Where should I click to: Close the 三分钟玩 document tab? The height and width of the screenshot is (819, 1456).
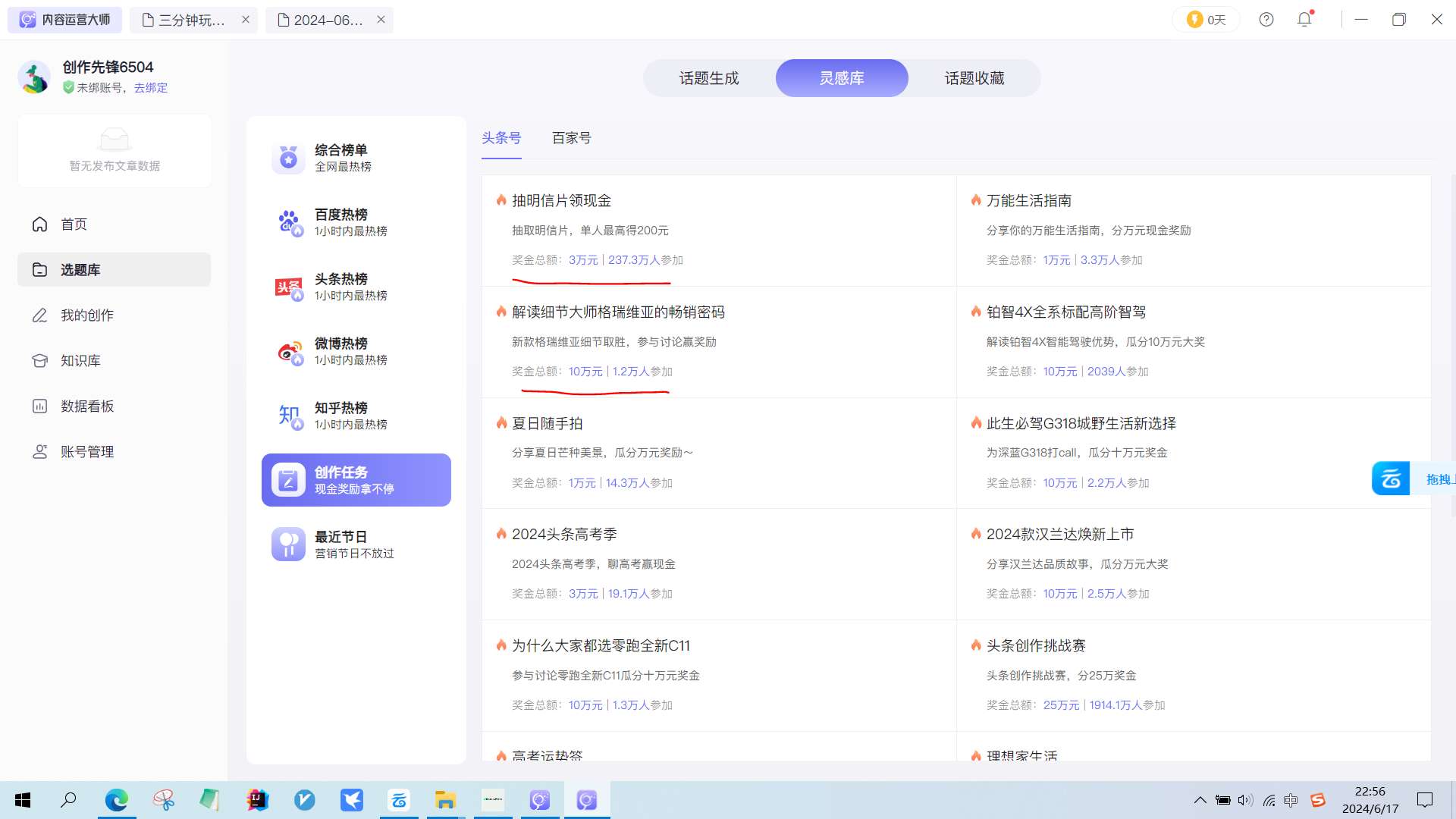[x=246, y=20]
